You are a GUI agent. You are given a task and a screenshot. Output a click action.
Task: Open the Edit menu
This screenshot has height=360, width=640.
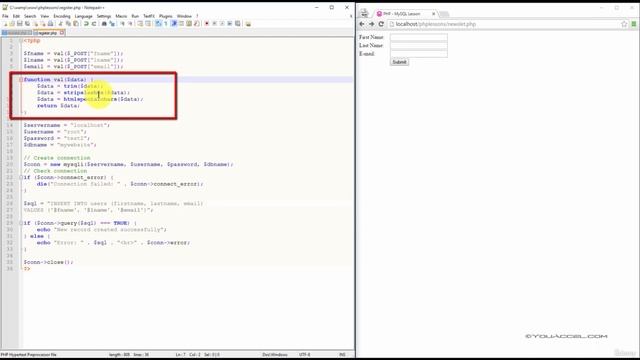click(16, 16)
